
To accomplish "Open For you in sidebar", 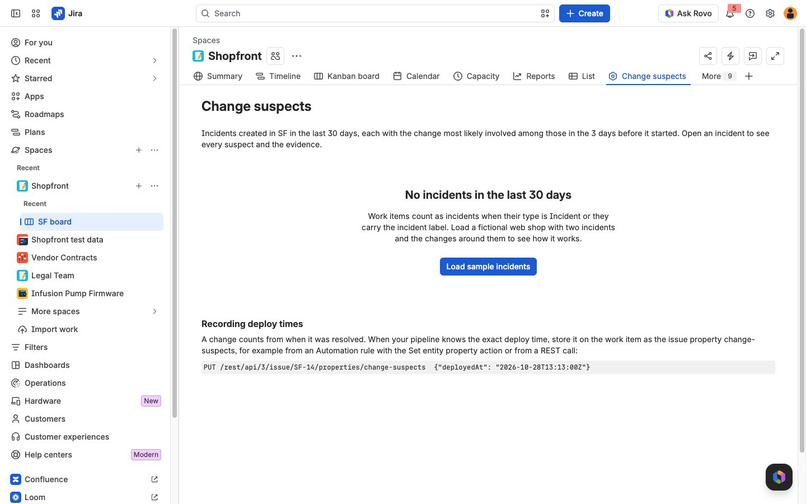I will coord(86,43).
